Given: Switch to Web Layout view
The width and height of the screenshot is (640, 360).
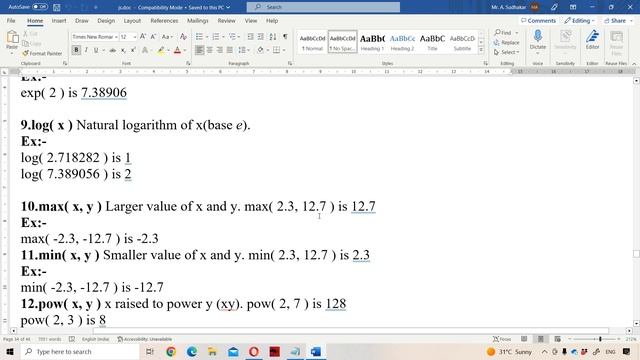Looking at the screenshot, I should [x=558, y=339].
